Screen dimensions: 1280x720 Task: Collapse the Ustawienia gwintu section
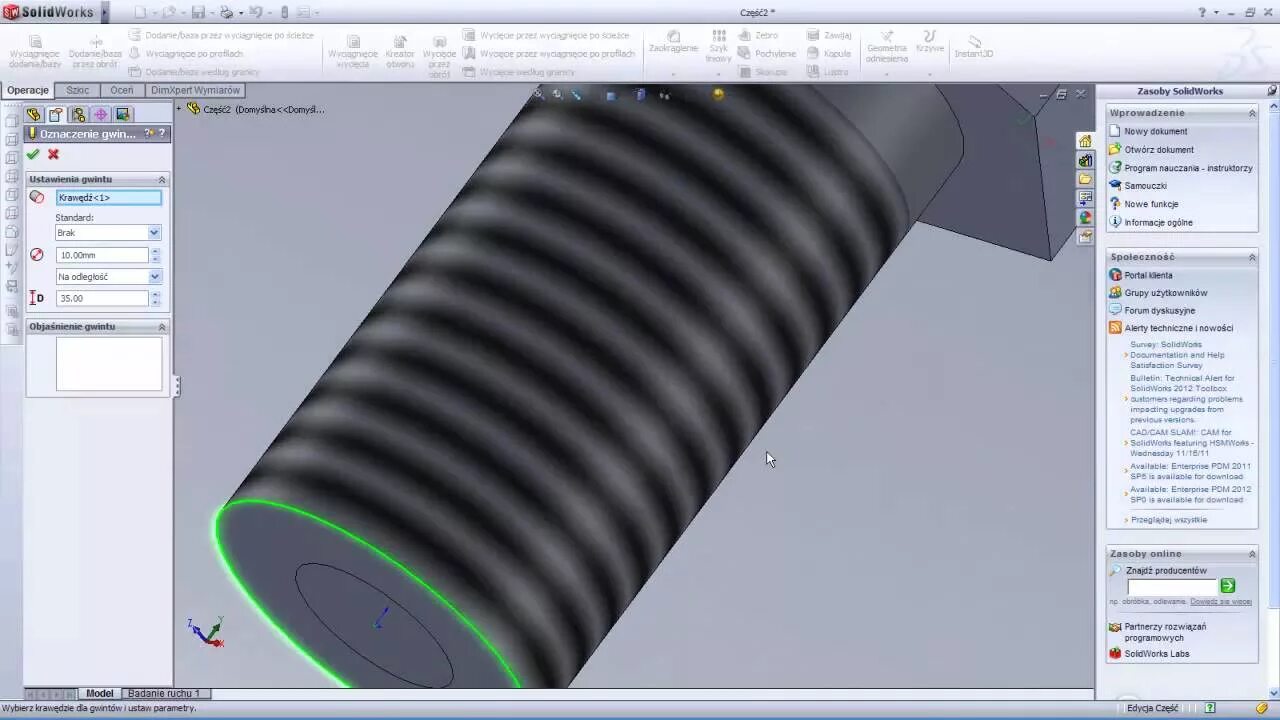pyautogui.click(x=162, y=179)
